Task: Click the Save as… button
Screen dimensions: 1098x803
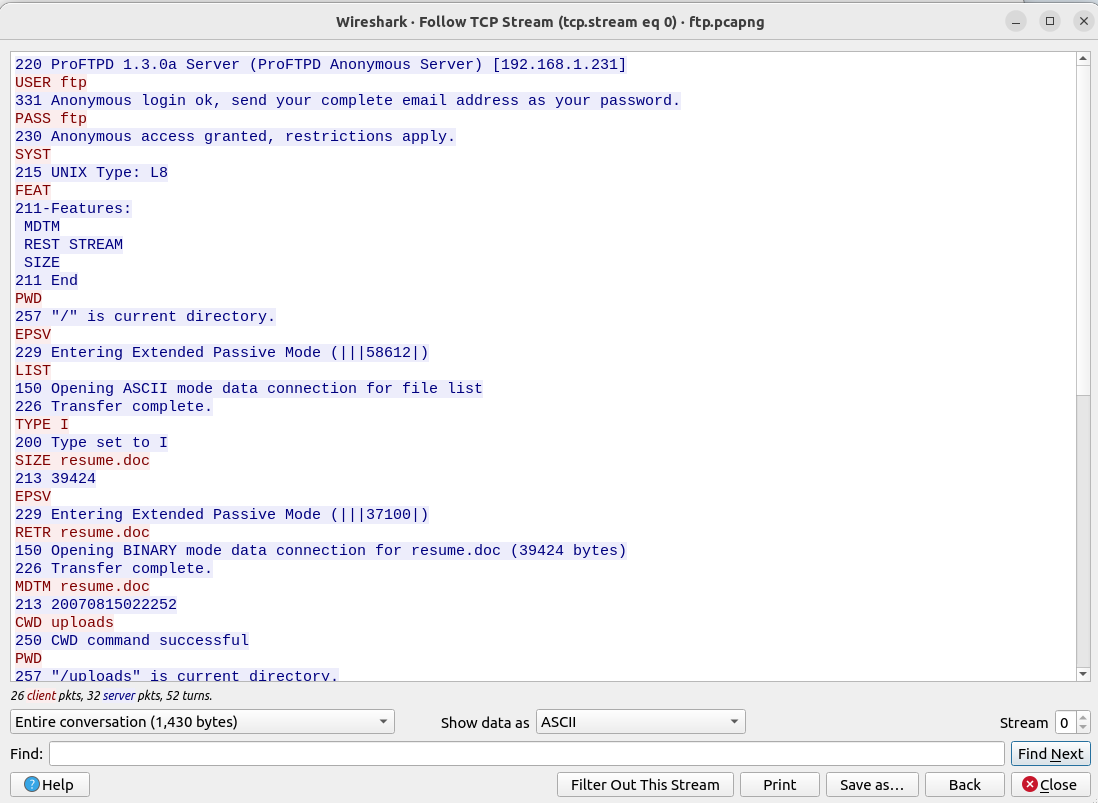Action: pos(872,784)
